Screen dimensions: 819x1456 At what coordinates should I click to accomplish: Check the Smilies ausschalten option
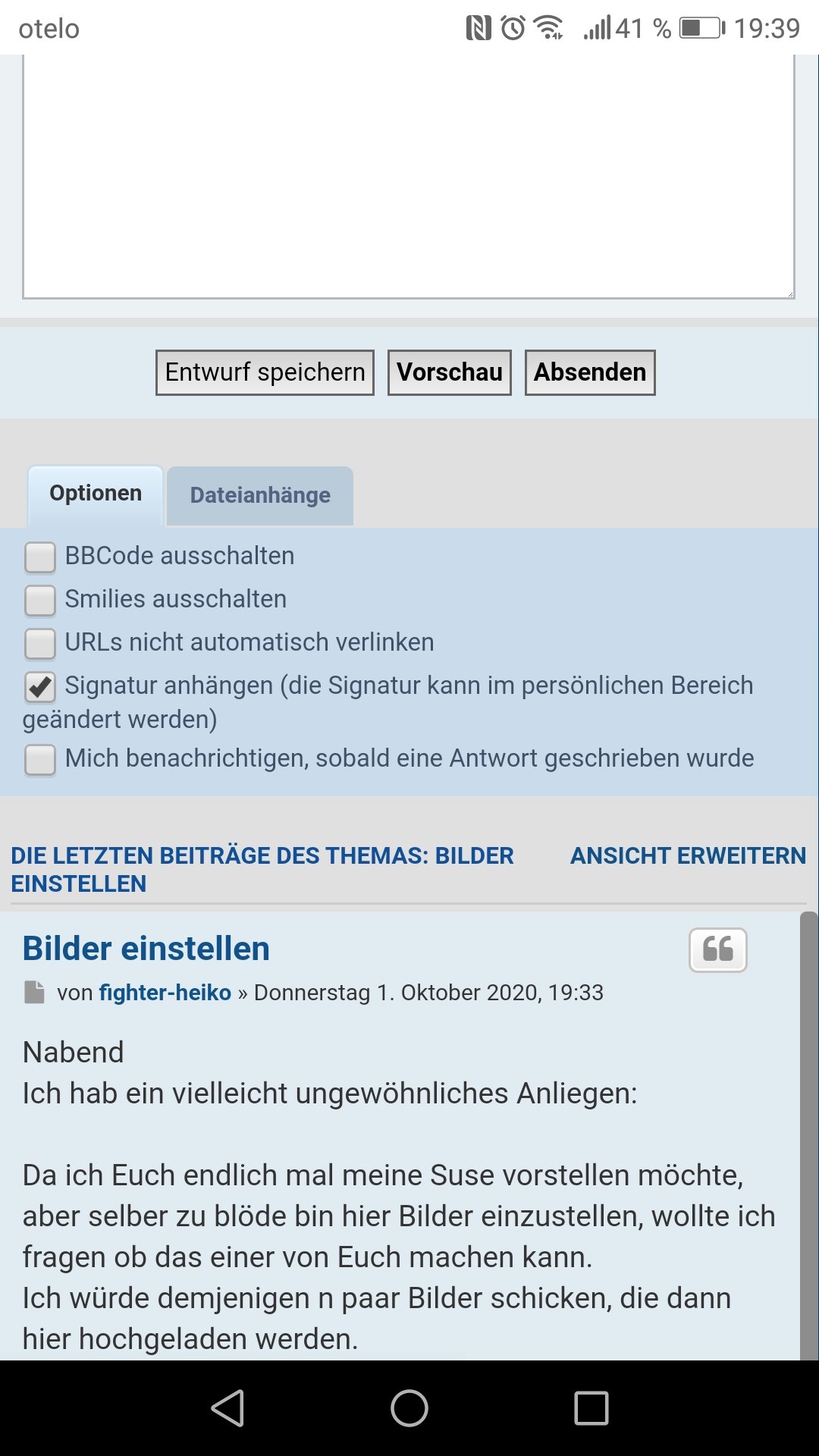tap(40, 600)
